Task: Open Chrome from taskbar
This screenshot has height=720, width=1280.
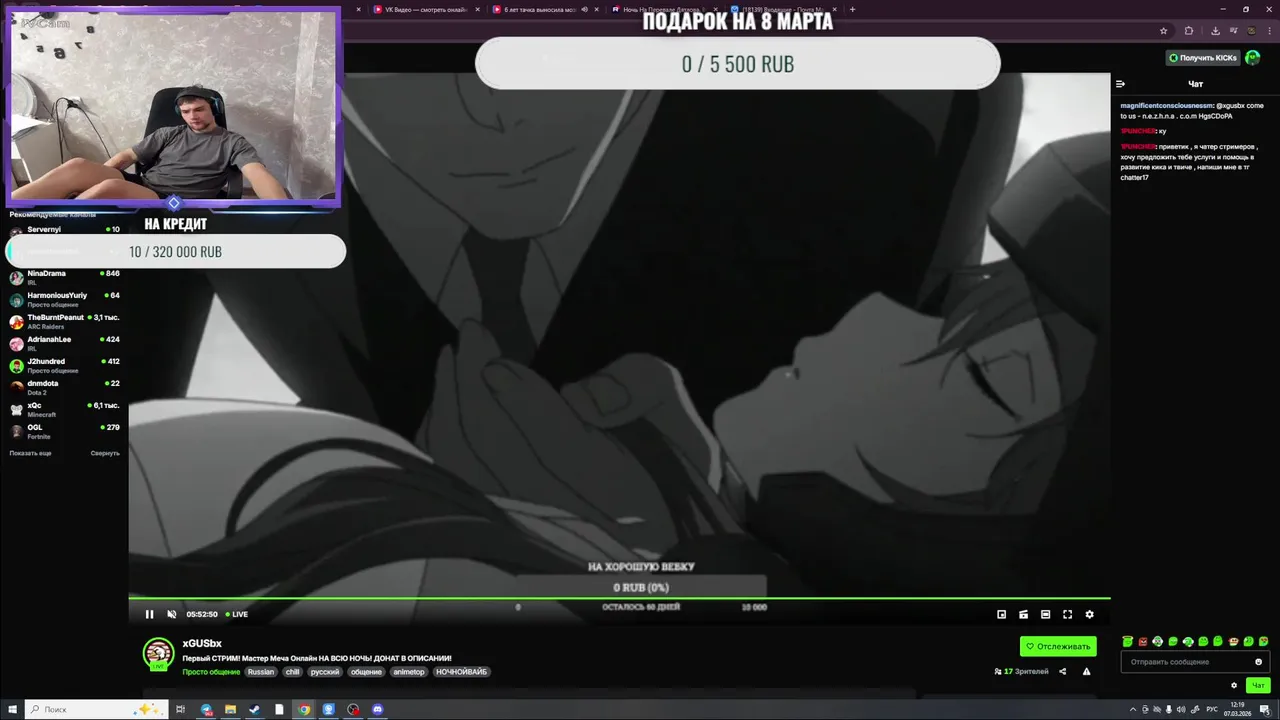Action: [304, 709]
